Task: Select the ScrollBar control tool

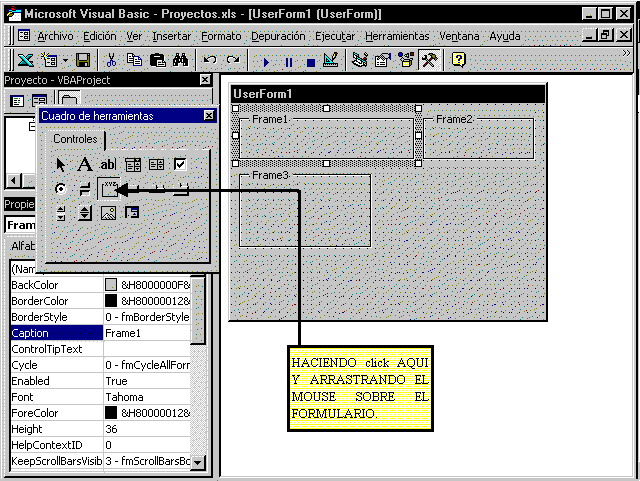Action: 61,213
